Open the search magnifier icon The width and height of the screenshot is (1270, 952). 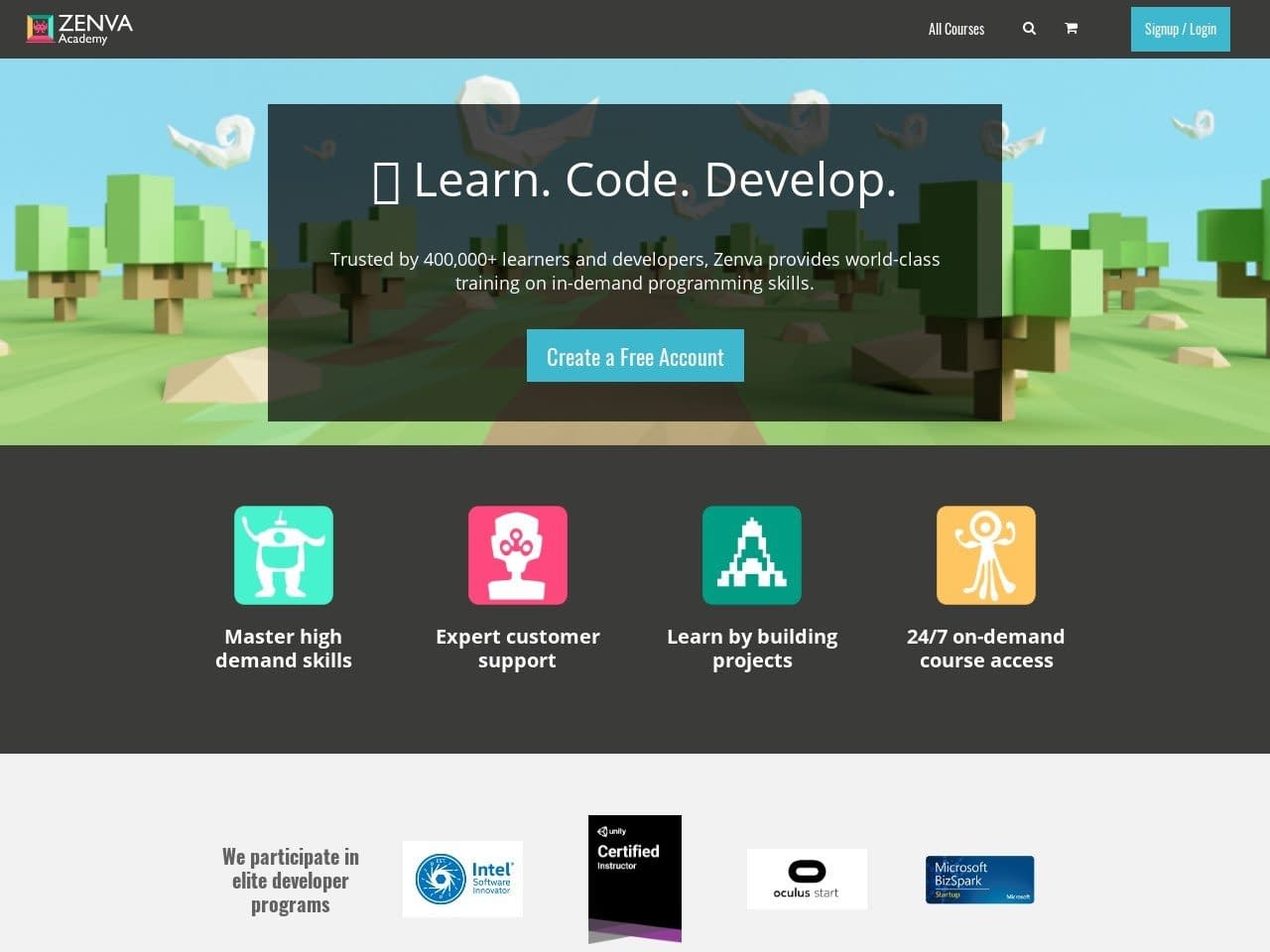1029,29
